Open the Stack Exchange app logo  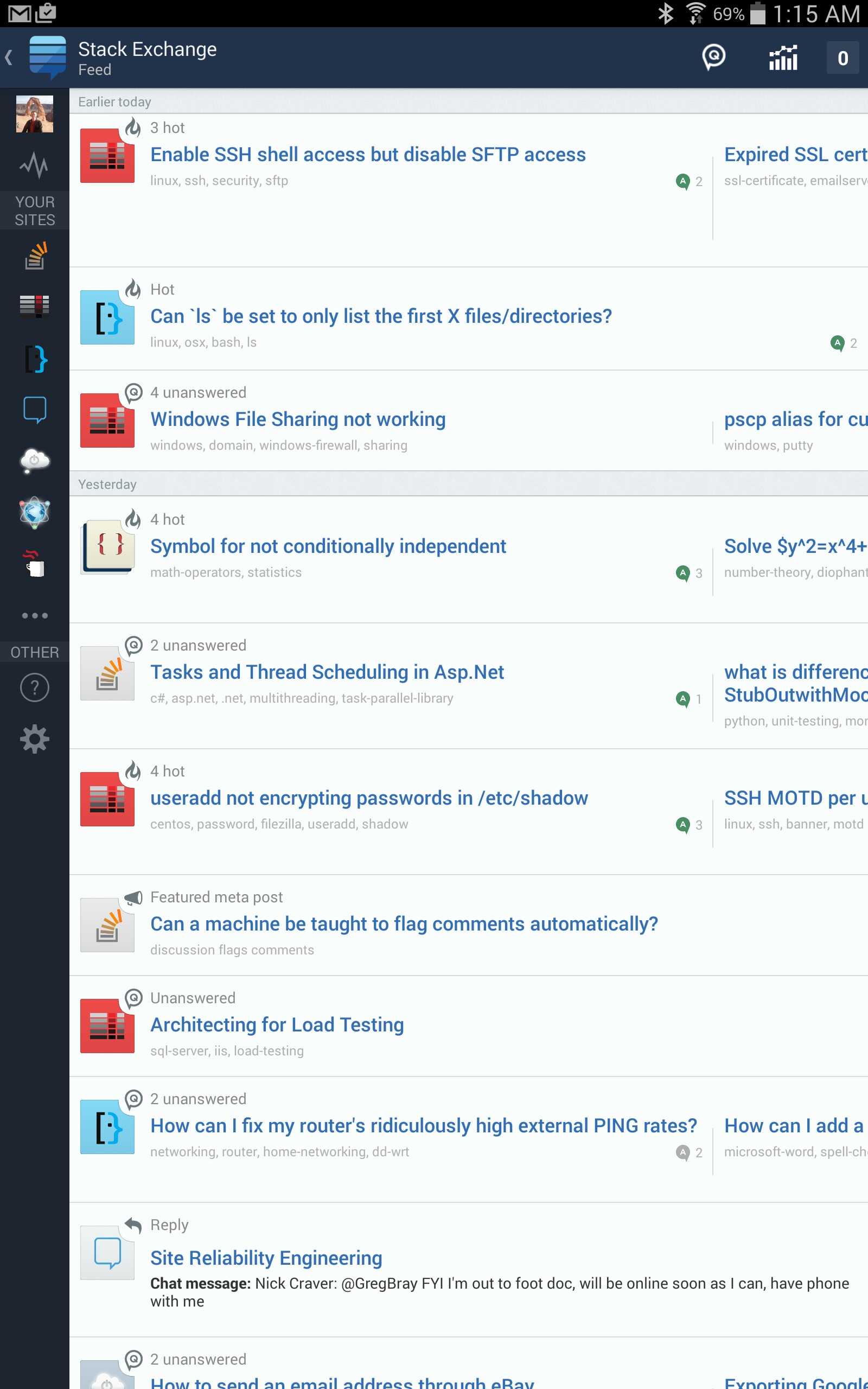point(48,57)
